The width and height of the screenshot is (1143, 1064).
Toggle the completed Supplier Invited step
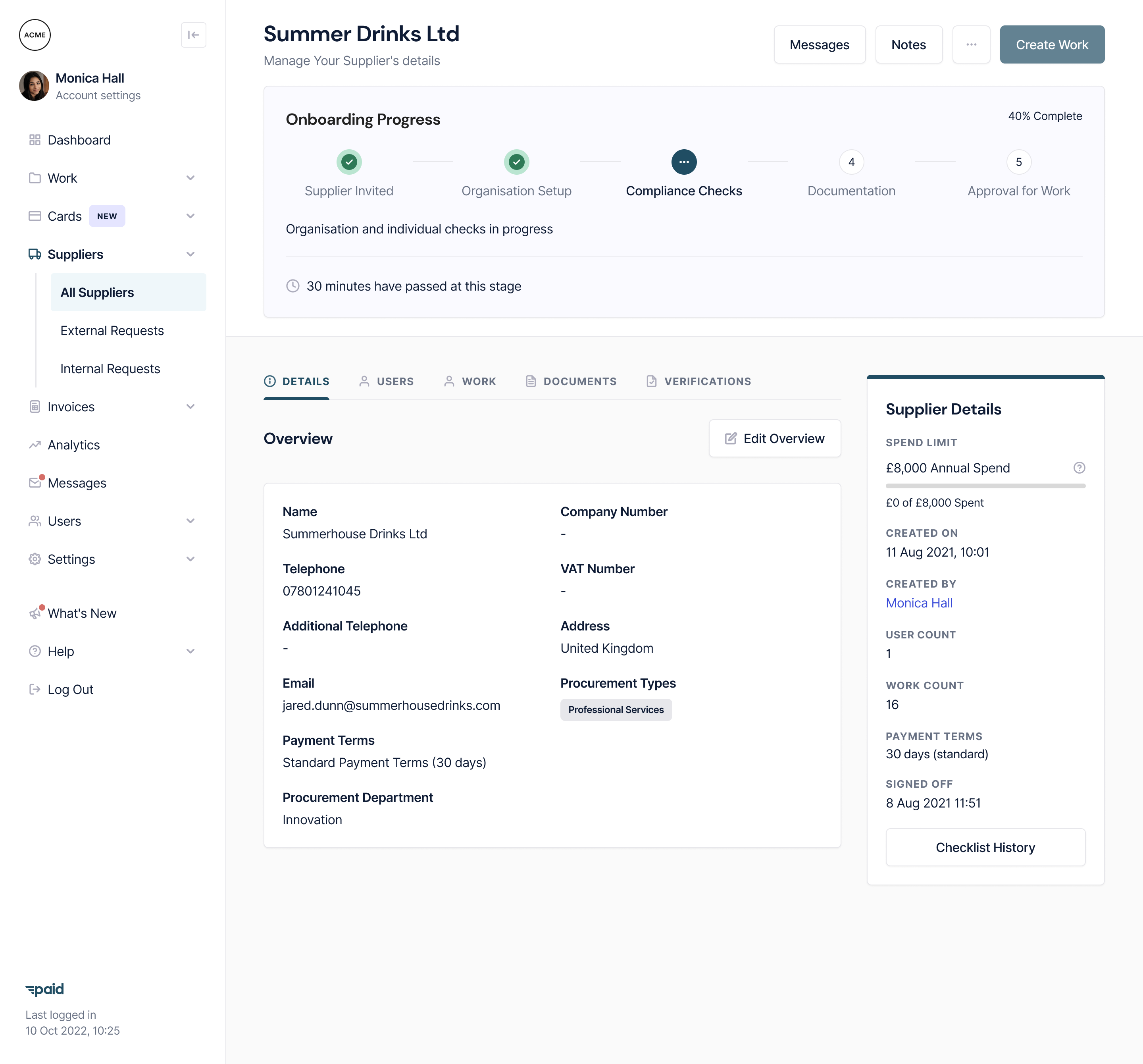tap(348, 161)
